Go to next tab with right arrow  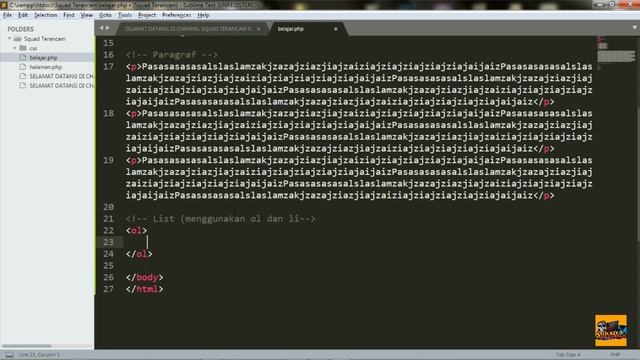108,28
